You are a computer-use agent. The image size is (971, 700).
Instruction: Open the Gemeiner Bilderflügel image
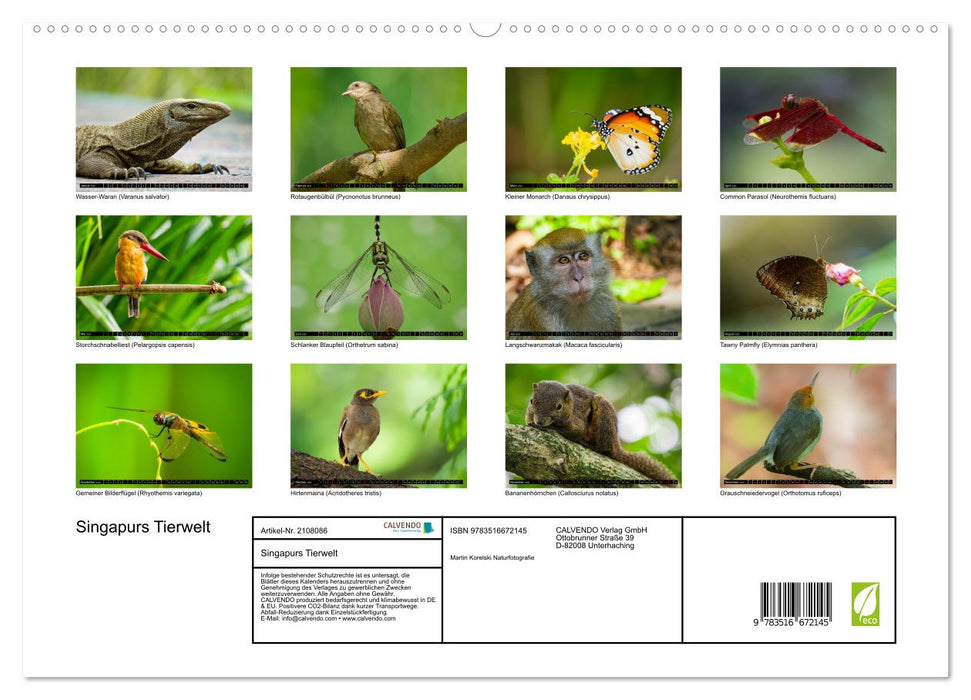click(x=161, y=424)
